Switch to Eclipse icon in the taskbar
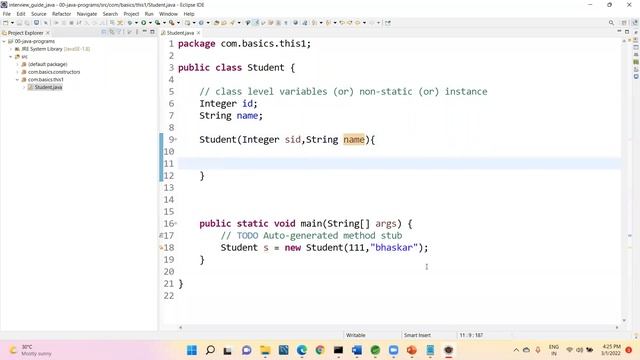The width and height of the screenshot is (640, 360). (449, 350)
